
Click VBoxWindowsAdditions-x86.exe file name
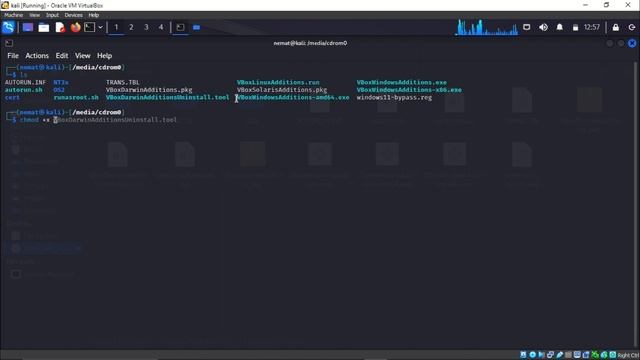pyautogui.click(x=409, y=90)
